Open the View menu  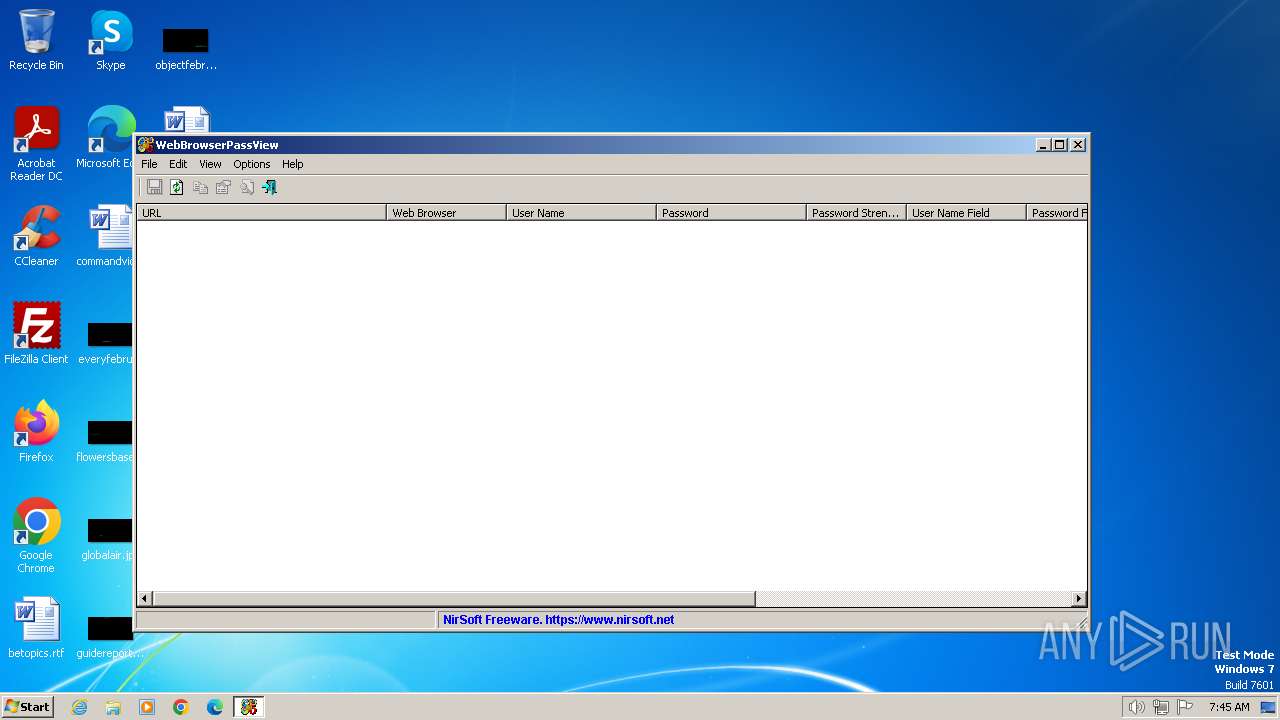(x=210, y=164)
